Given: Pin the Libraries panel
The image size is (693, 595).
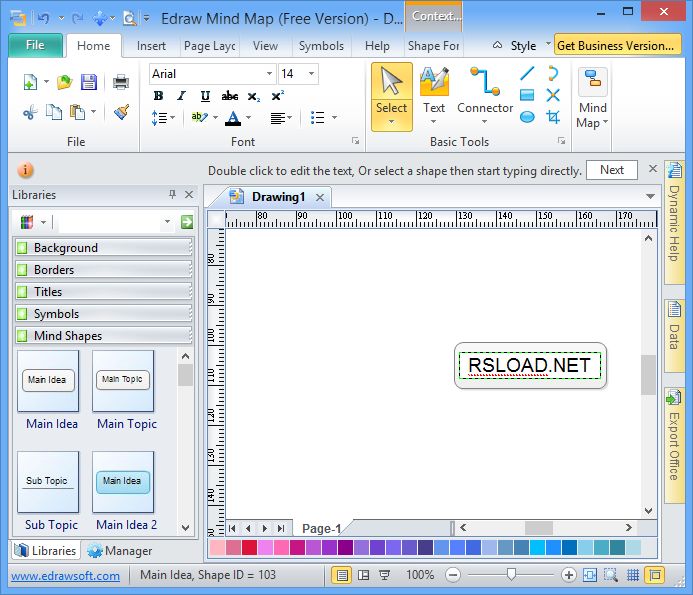Looking at the screenshot, I should click(172, 194).
